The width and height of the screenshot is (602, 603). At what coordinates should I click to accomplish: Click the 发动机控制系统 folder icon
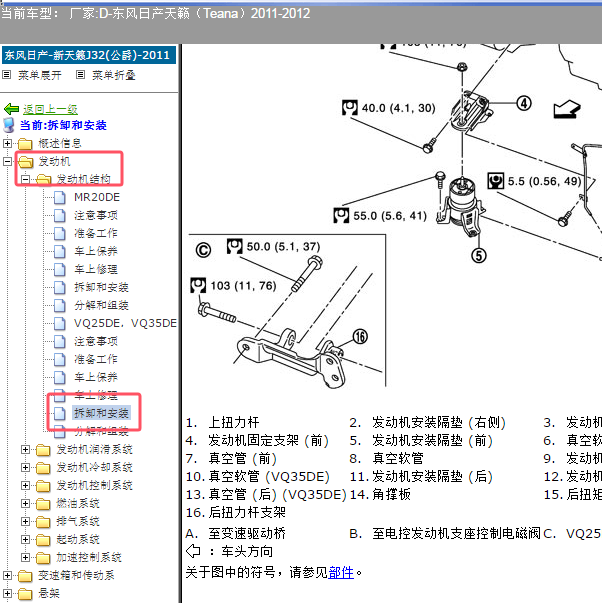pos(43,486)
